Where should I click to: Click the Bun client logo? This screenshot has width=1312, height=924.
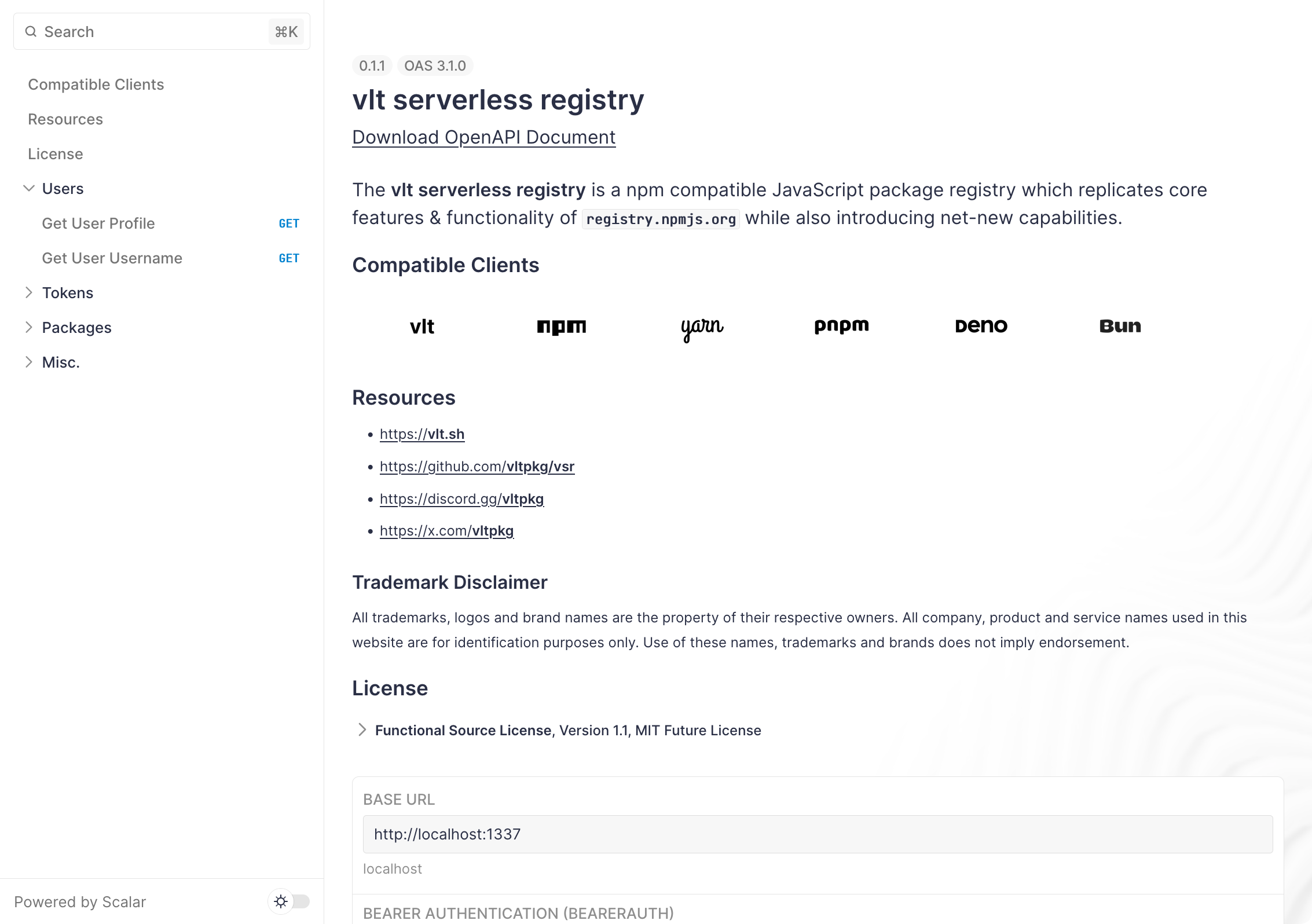pyautogui.click(x=1120, y=326)
